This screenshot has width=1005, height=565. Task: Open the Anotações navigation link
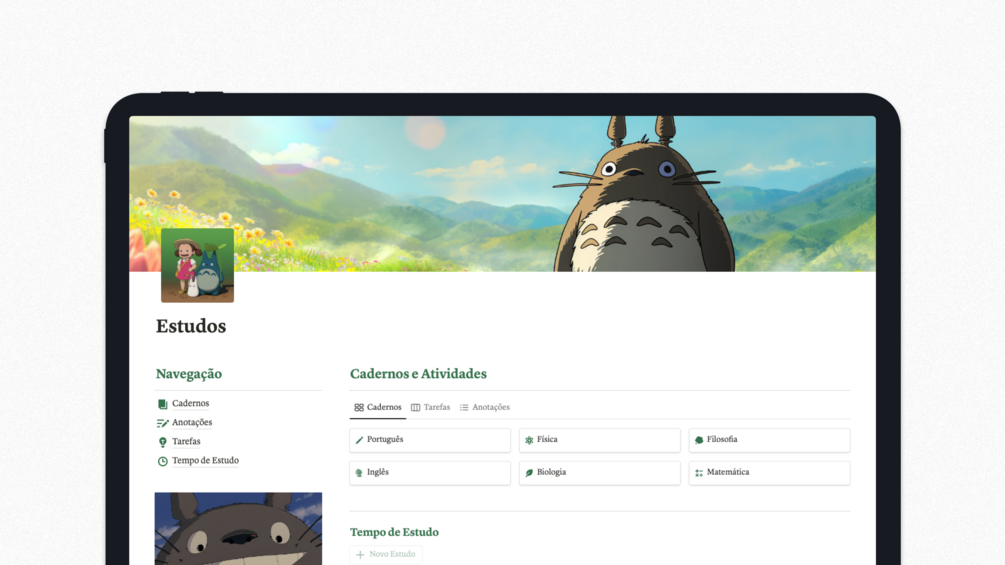click(x=192, y=423)
